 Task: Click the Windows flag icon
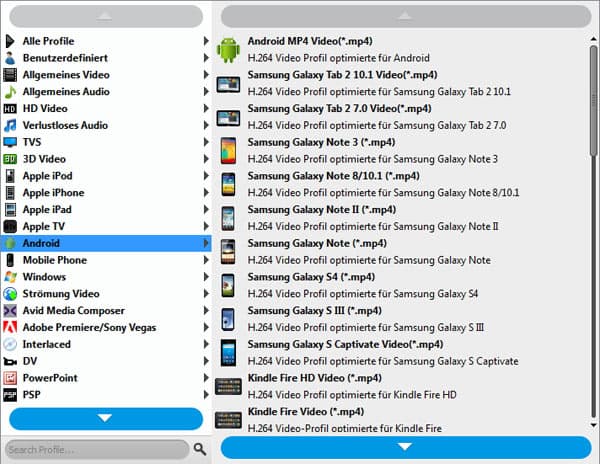[x=10, y=277]
